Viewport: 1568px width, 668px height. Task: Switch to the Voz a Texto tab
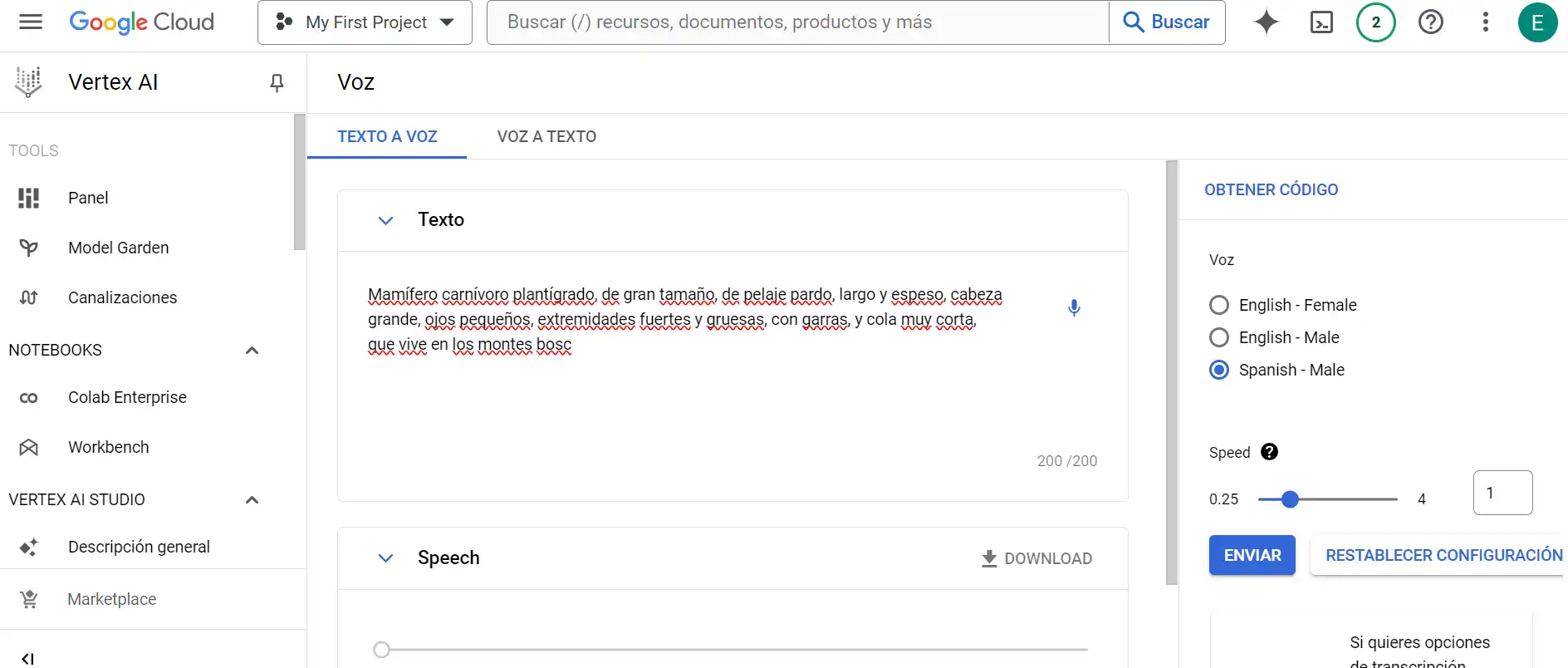[546, 136]
